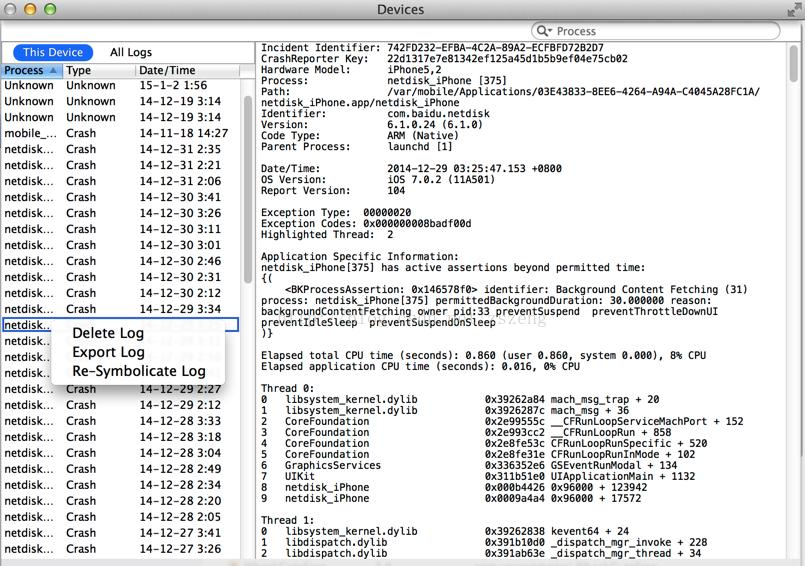The height and width of the screenshot is (566, 805).
Task: Click the log list vertical scrollbar
Action: [x=247, y=190]
